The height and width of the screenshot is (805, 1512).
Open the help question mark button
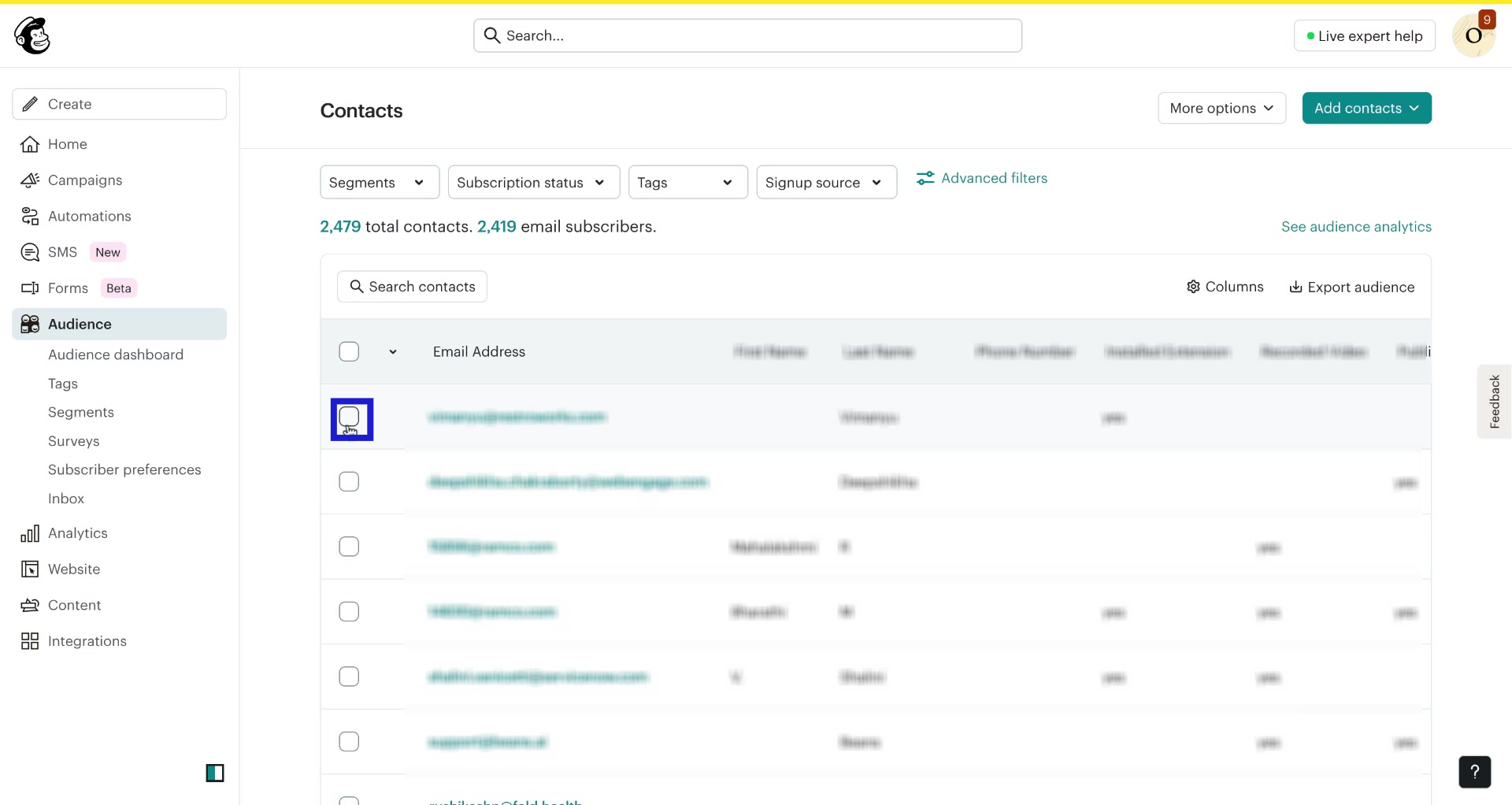(x=1474, y=772)
